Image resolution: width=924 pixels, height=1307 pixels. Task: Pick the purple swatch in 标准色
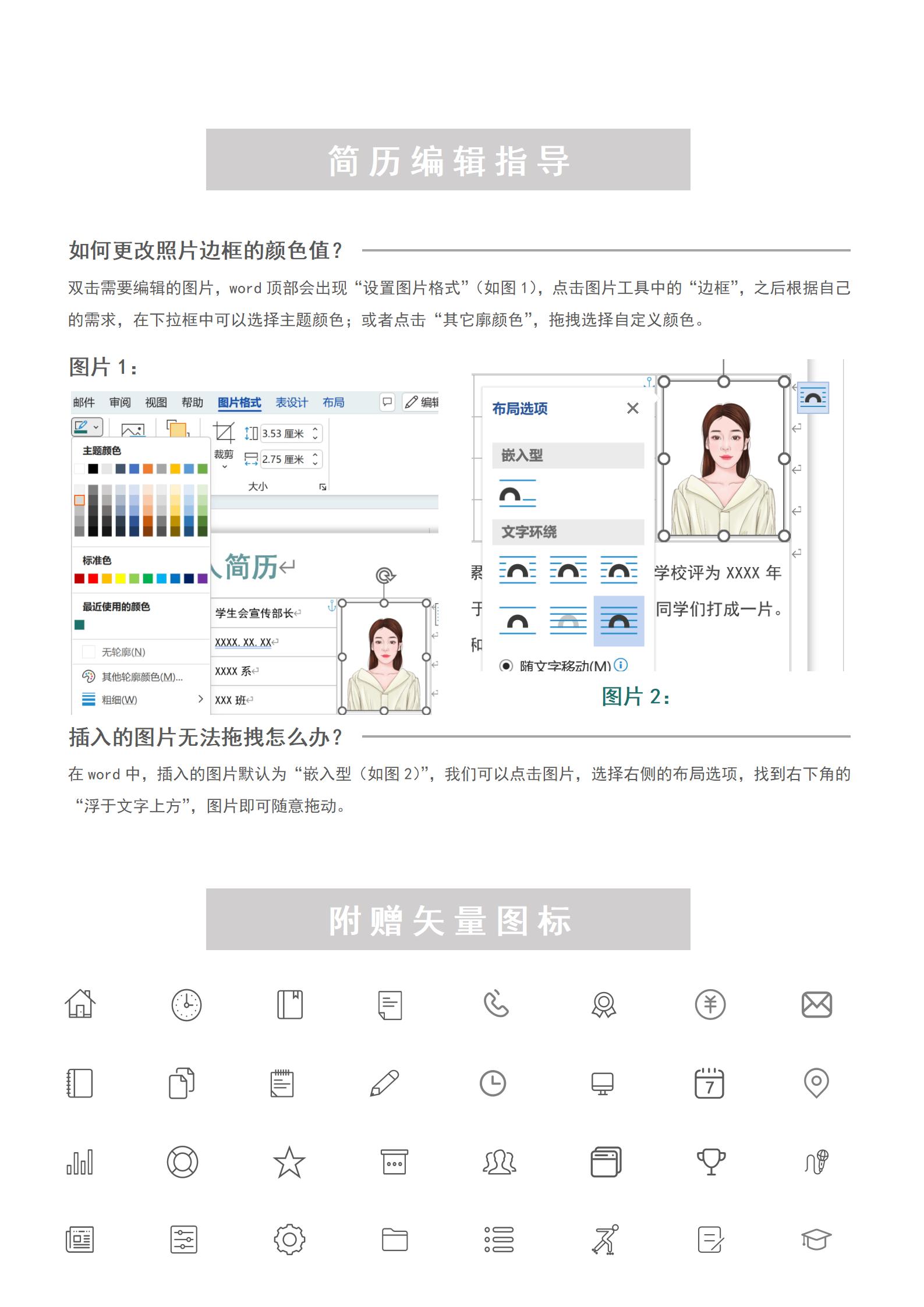pos(202,578)
